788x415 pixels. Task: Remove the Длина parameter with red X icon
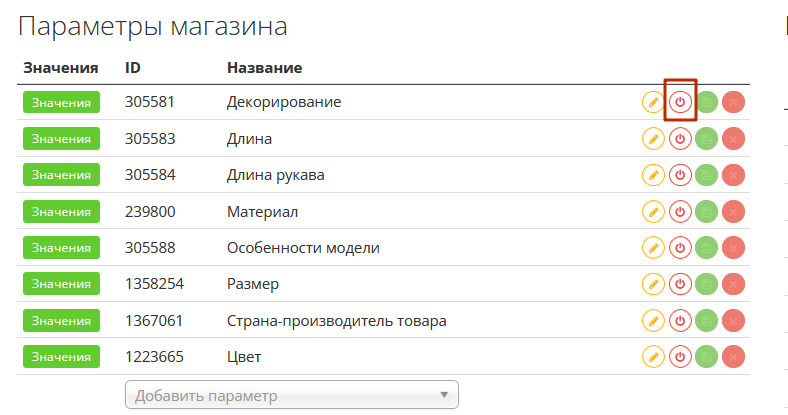click(734, 139)
